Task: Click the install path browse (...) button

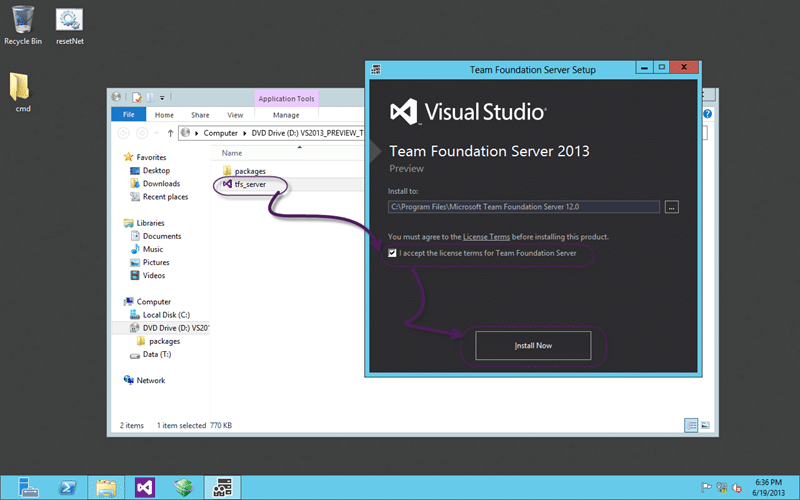Action: pos(671,207)
